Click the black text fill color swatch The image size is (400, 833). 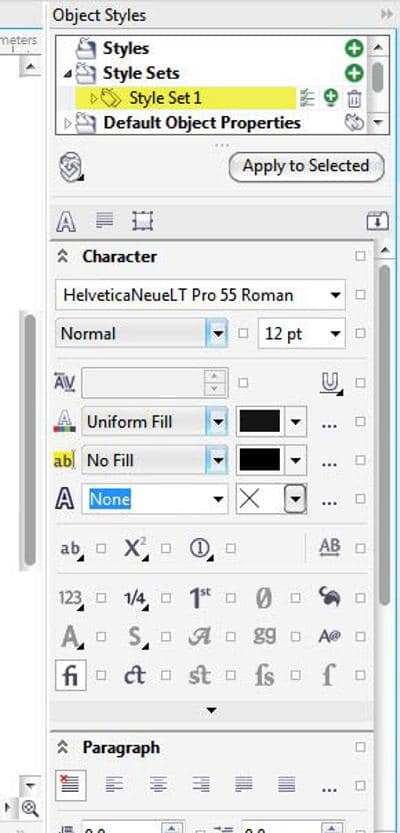[x=260, y=422]
